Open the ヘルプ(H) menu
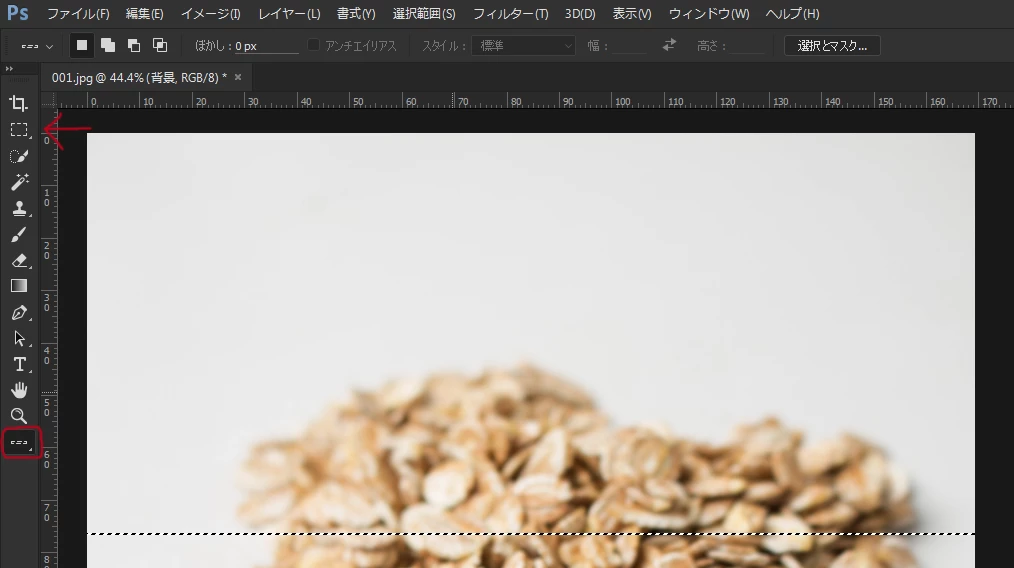The width and height of the screenshot is (1014, 568). [x=792, y=14]
